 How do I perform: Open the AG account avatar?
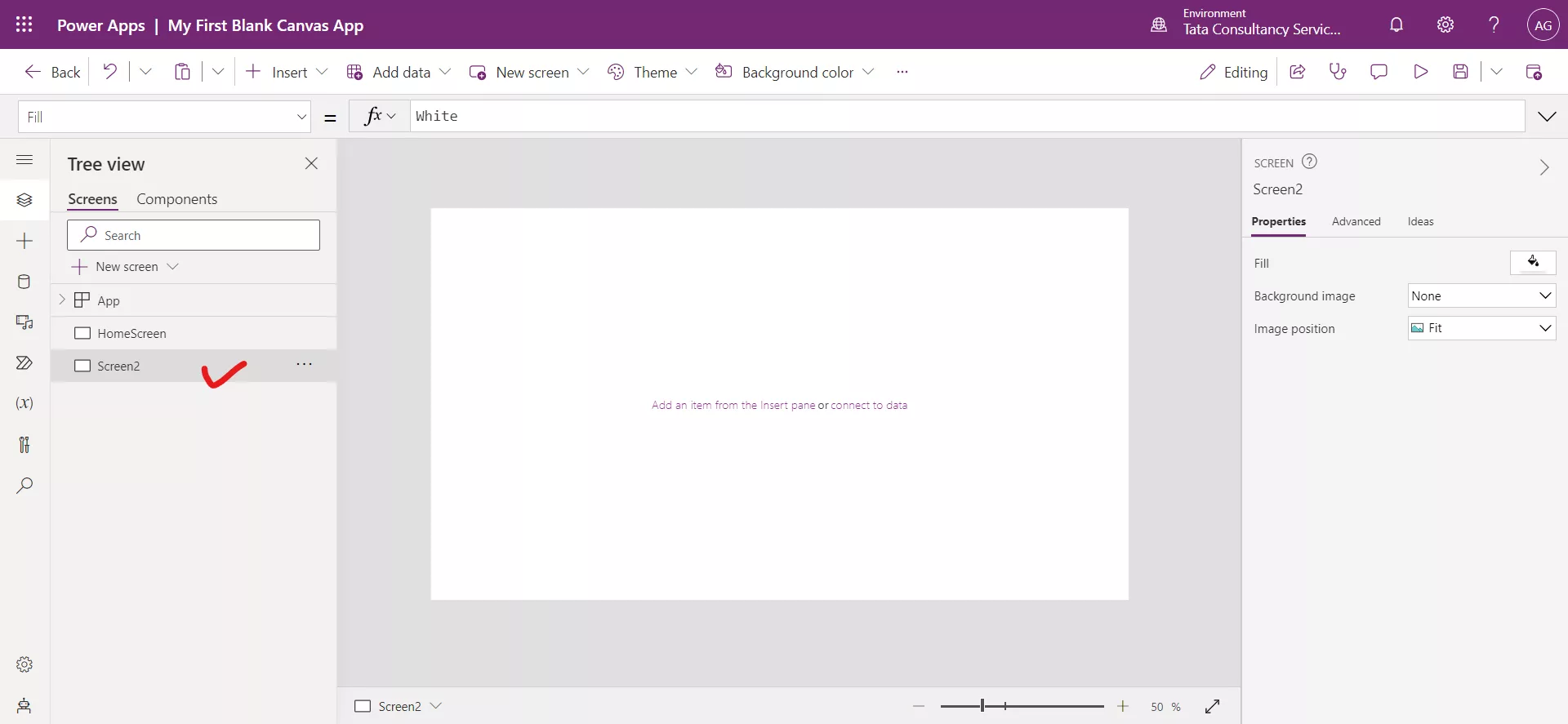1543,25
